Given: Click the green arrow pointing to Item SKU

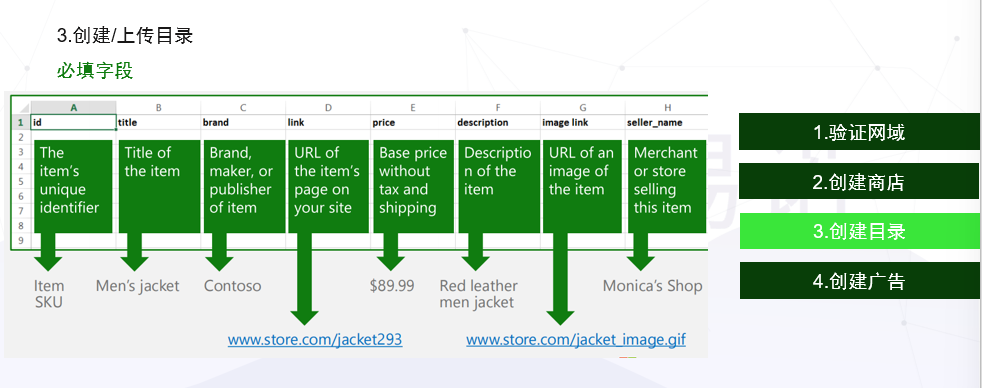Looking at the screenshot, I should [48, 252].
